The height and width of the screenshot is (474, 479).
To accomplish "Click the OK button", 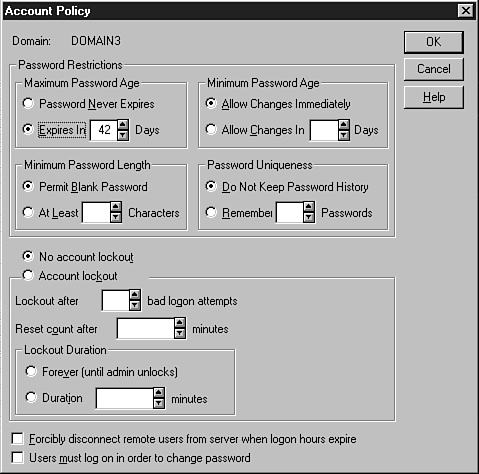I will click(434, 42).
